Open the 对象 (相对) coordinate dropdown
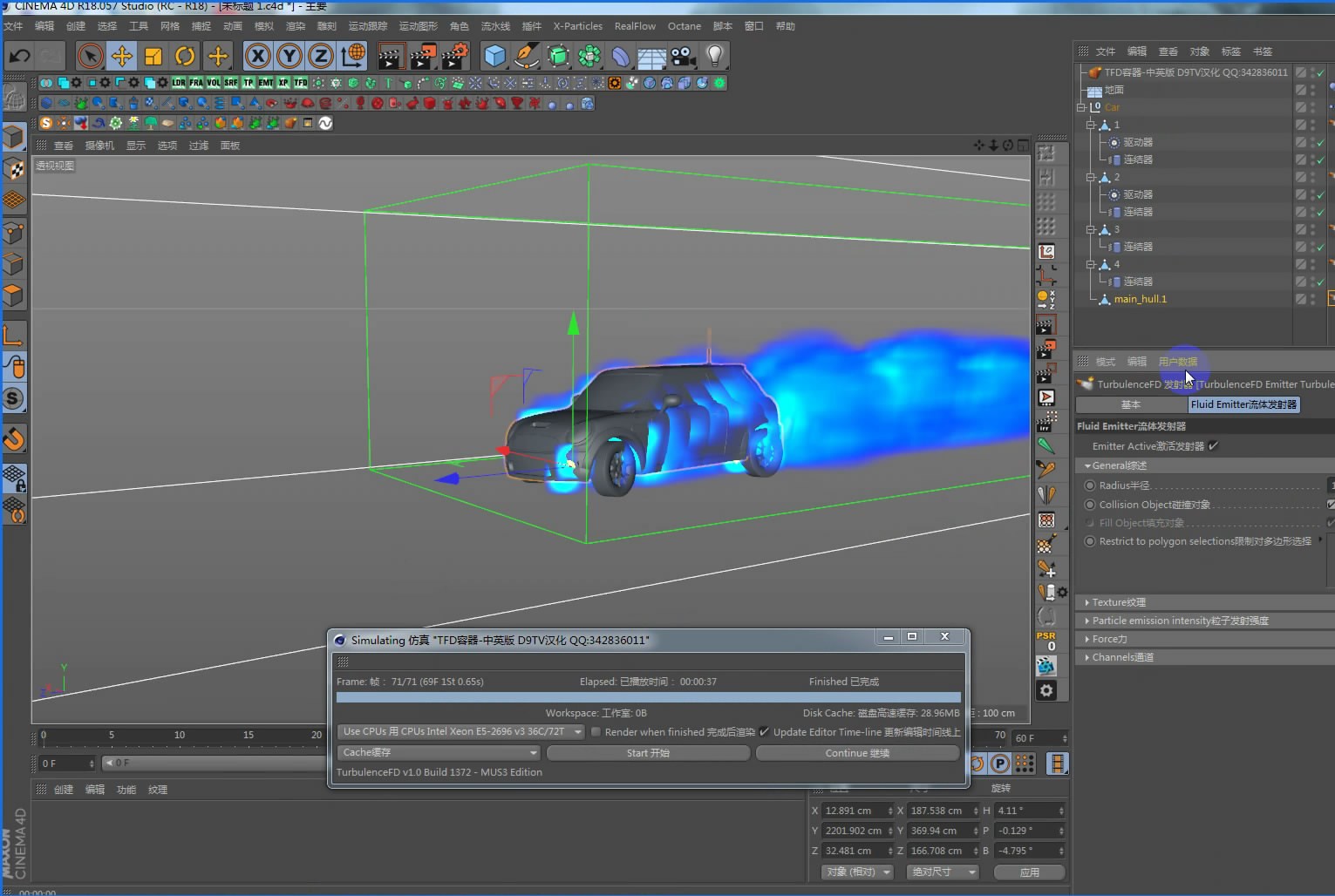Viewport: 1335px width, 896px height. (857, 872)
